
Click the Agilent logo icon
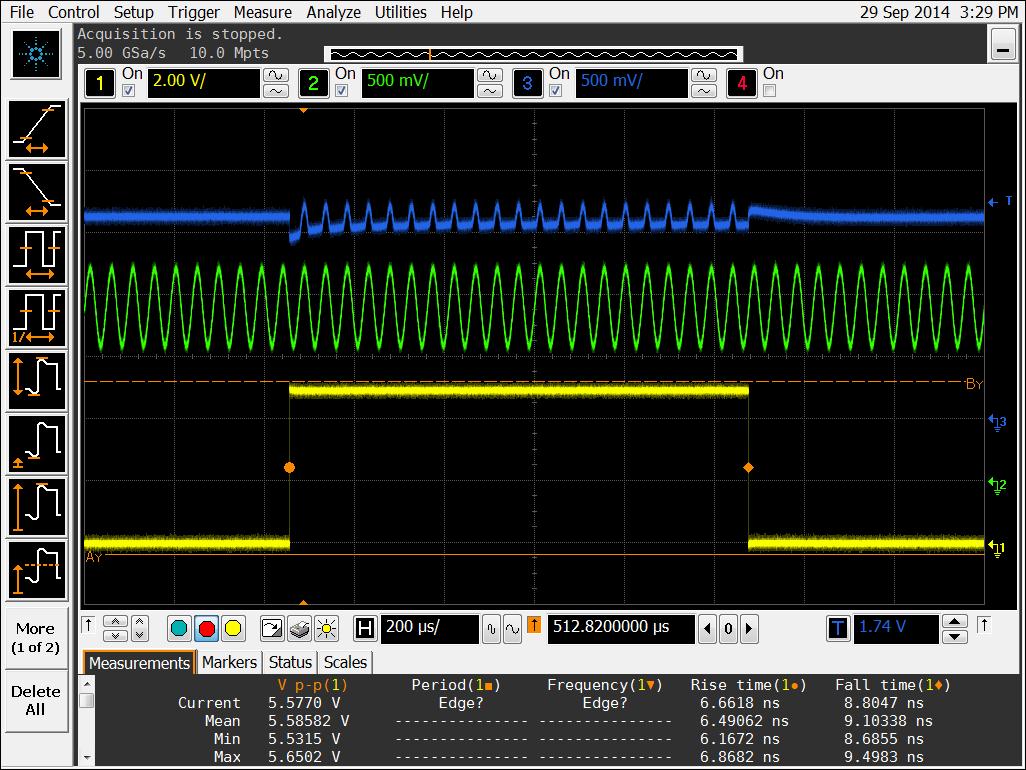[37, 54]
